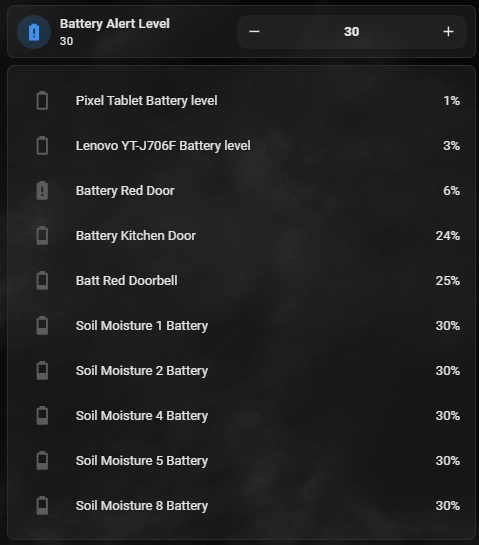Decrease the alert level with minus button
The width and height of the screenshot is (479, 545).
(x=254, y=32)
